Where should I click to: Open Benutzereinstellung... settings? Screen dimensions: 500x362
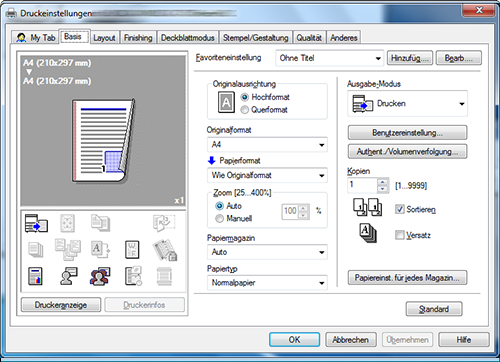(407, 133)
